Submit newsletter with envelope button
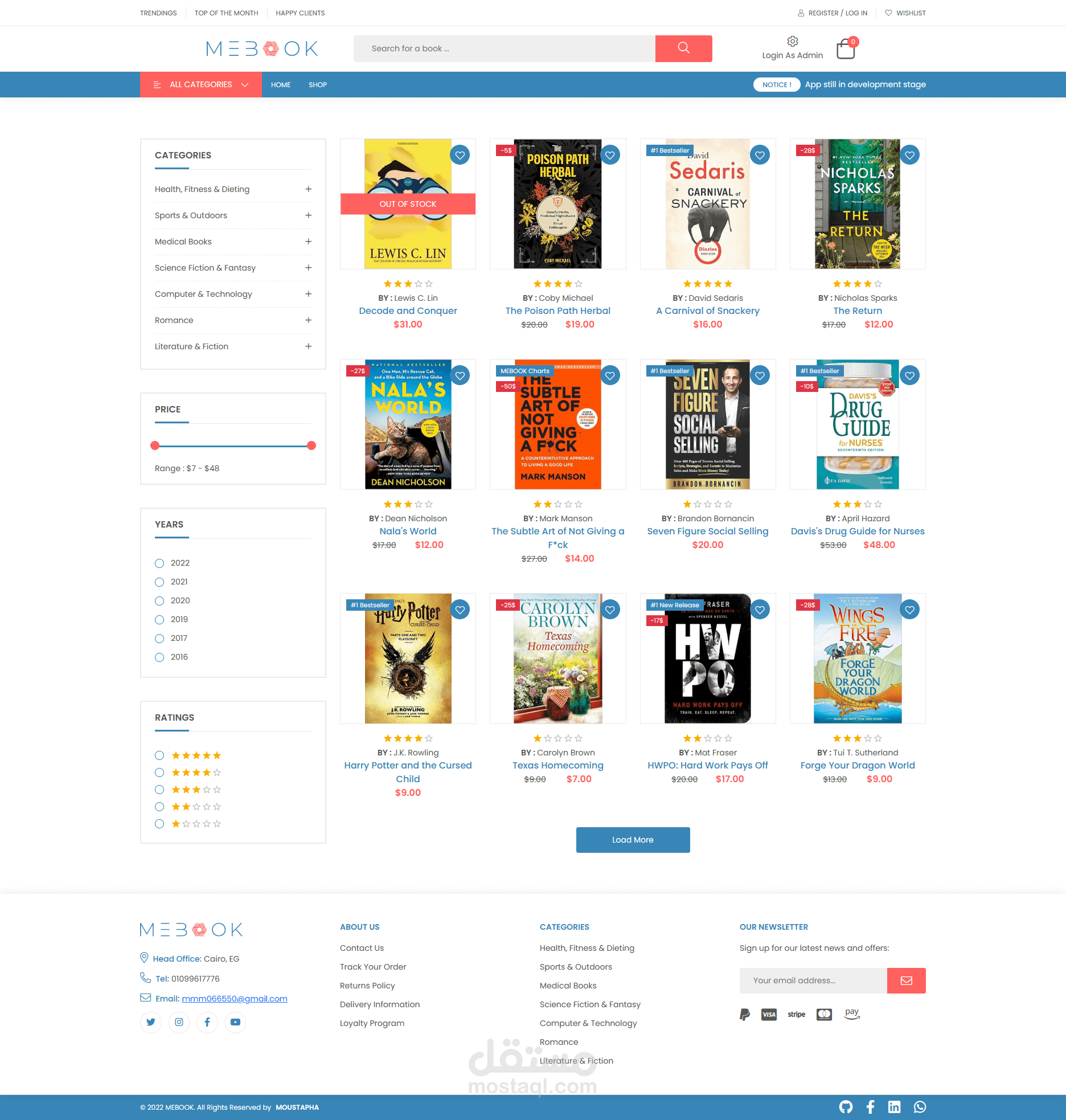This screenshot has height=1120, width=1066. pyautogui.click(x=906, y=980)
